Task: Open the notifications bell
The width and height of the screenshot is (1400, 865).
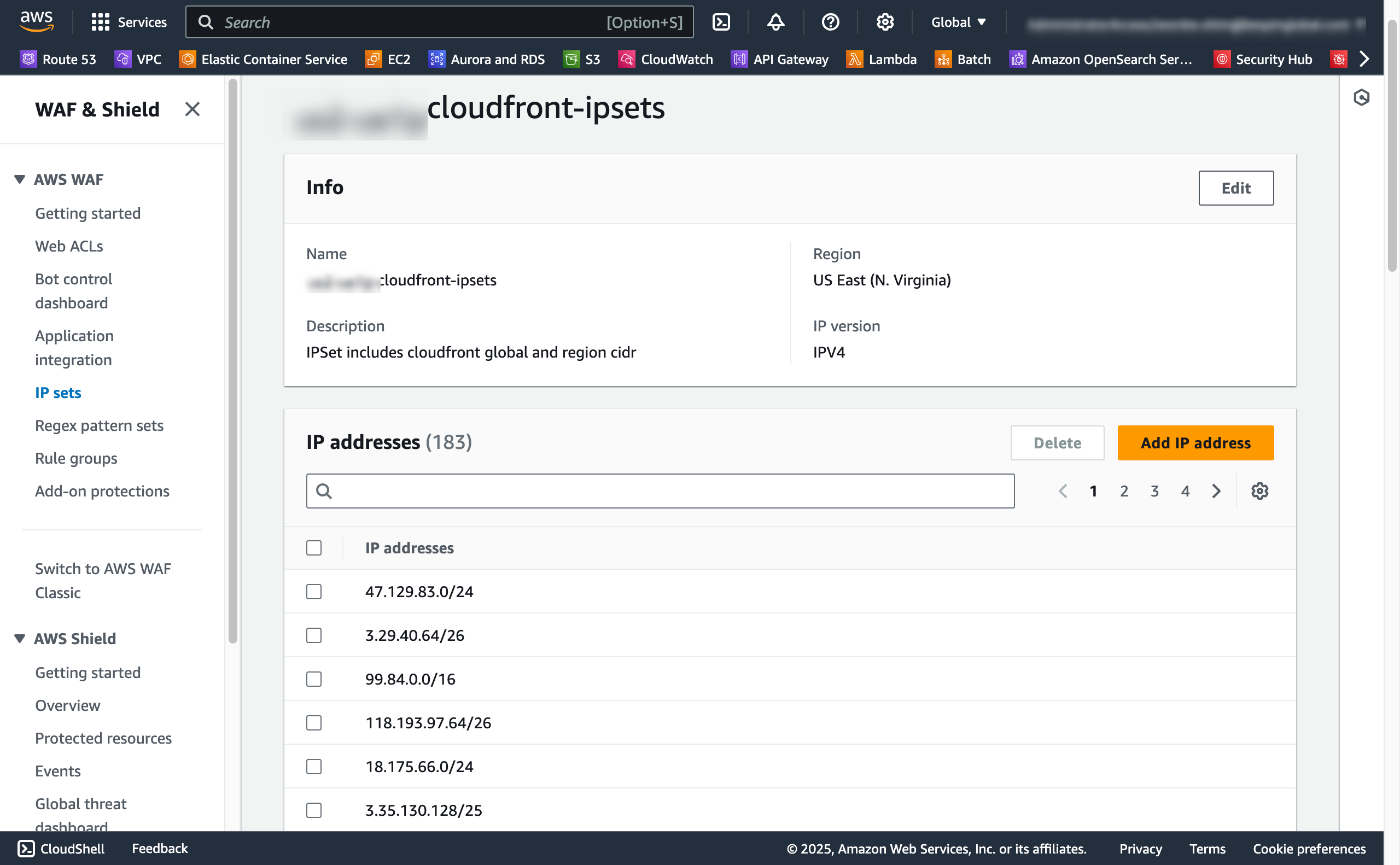Action: 775,22
